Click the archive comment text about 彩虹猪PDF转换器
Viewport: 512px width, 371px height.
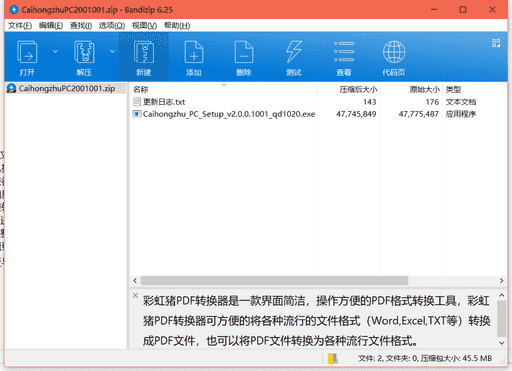point(316,321)
